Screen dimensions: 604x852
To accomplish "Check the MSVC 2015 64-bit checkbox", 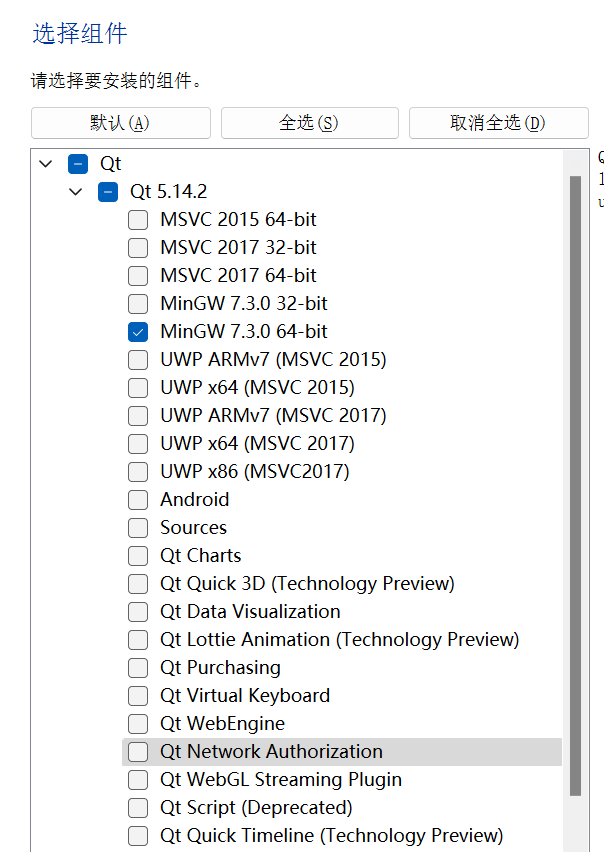I will (138, 220).
